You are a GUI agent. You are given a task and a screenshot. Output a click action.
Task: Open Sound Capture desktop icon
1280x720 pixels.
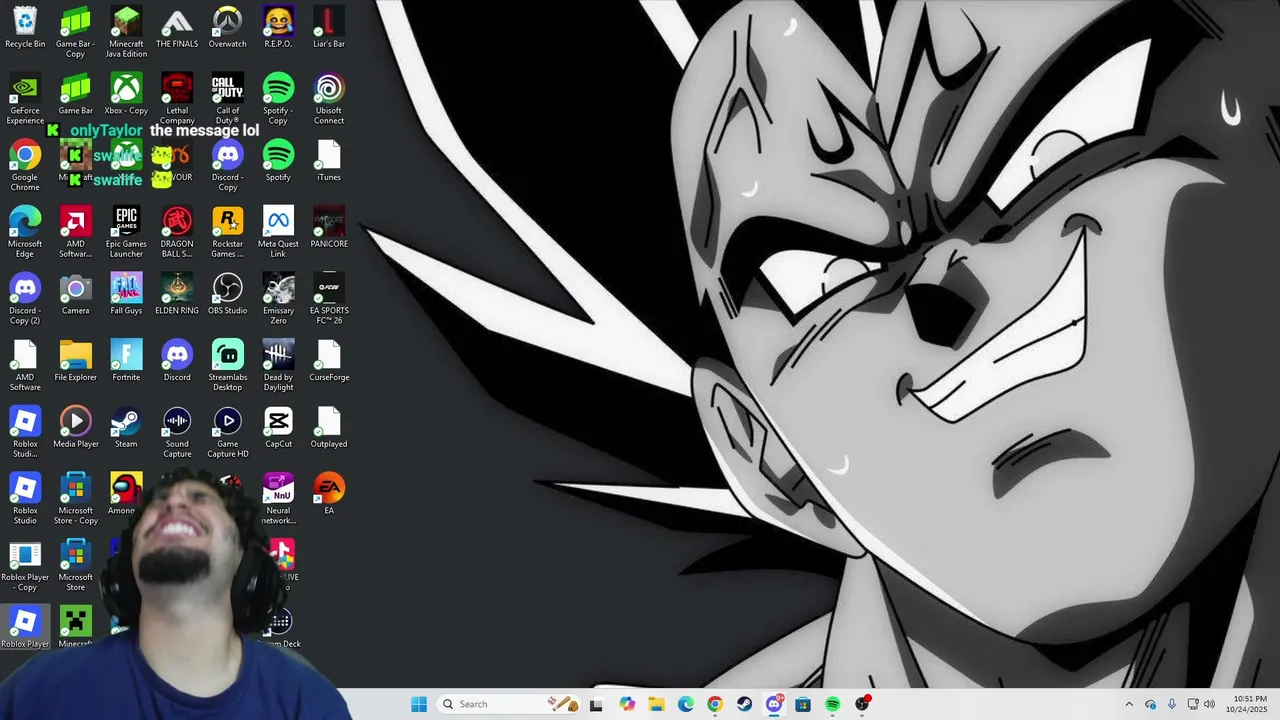[x=177, y=432]
